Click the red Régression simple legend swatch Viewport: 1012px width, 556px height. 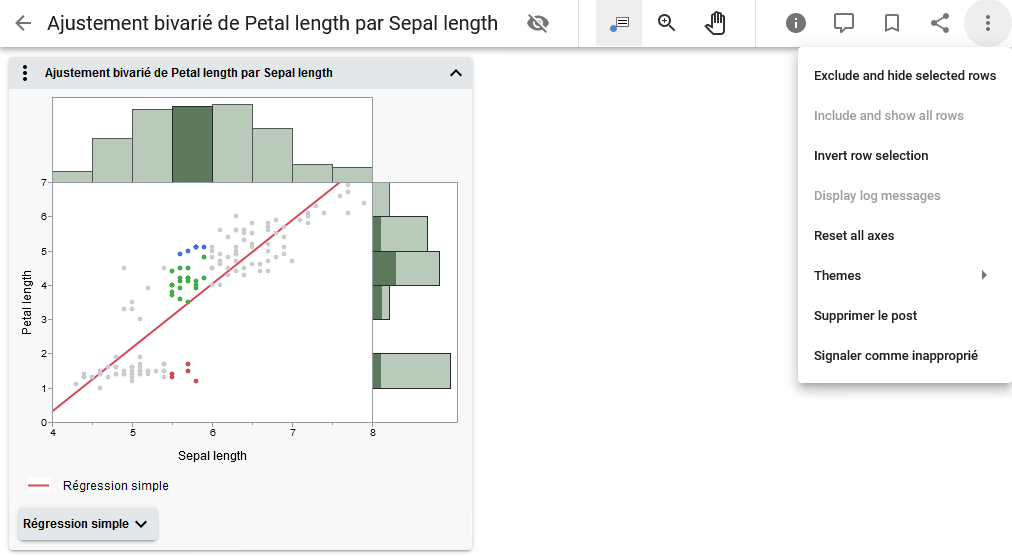(x=39, y=486)
